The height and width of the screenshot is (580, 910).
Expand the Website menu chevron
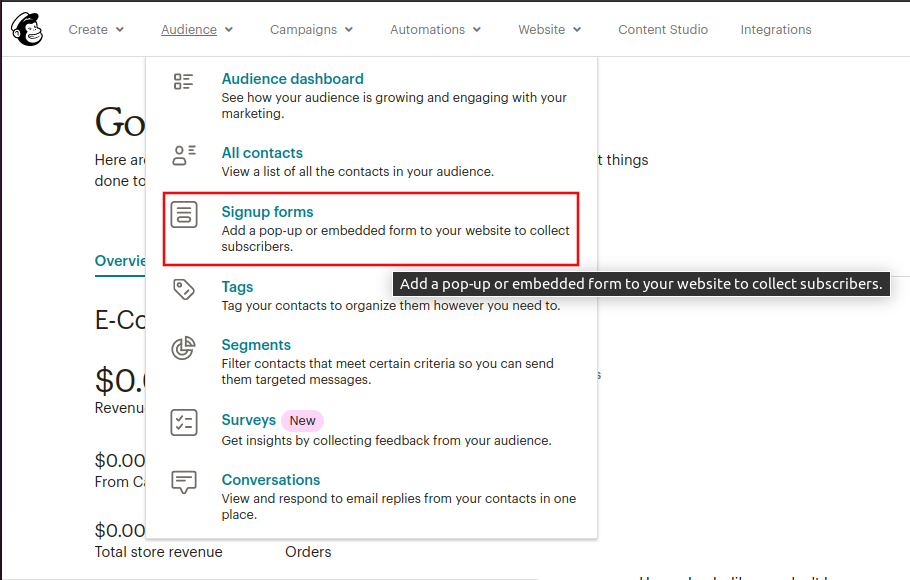pos(577,30)
